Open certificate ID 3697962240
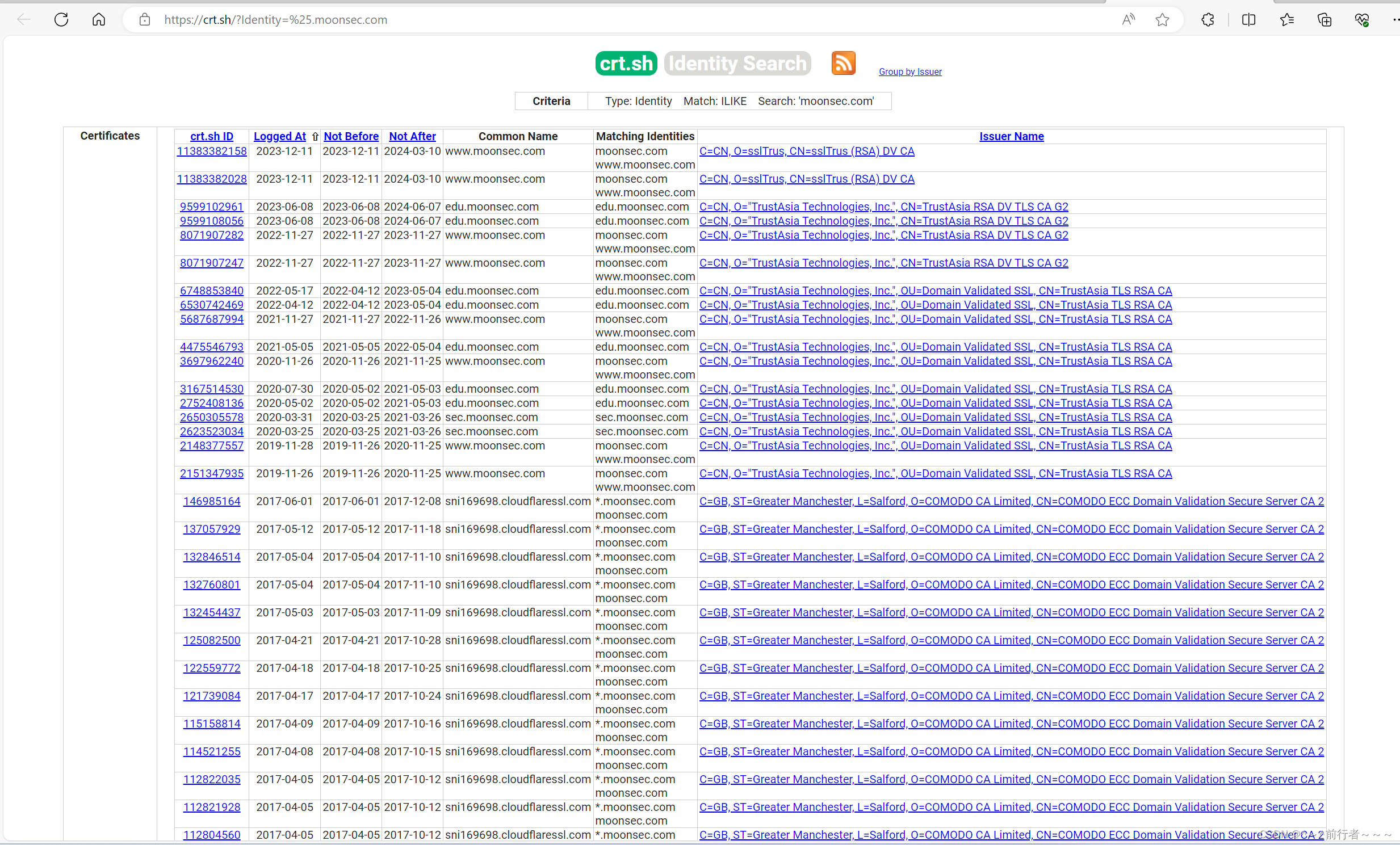The image size is (1400, 845). pos(212,361)
